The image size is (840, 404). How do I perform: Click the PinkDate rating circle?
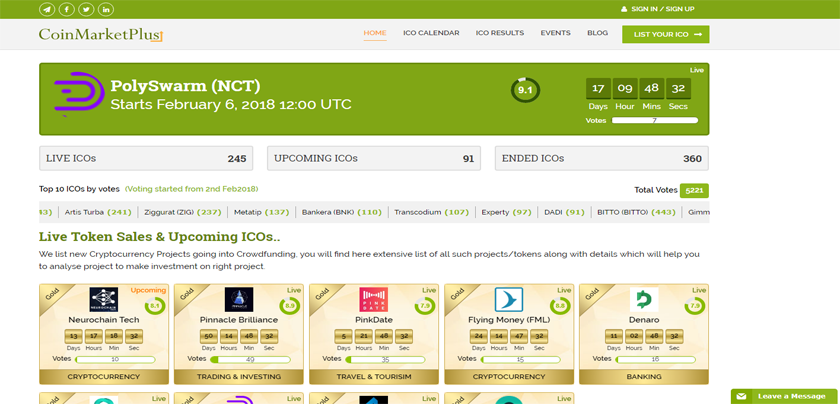click(x=425, y=306)
